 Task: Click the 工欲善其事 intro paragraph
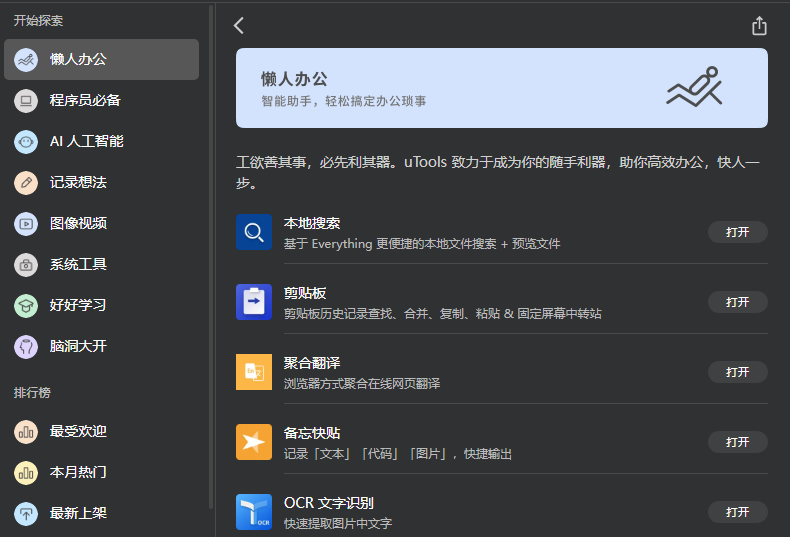coord(498,172)
